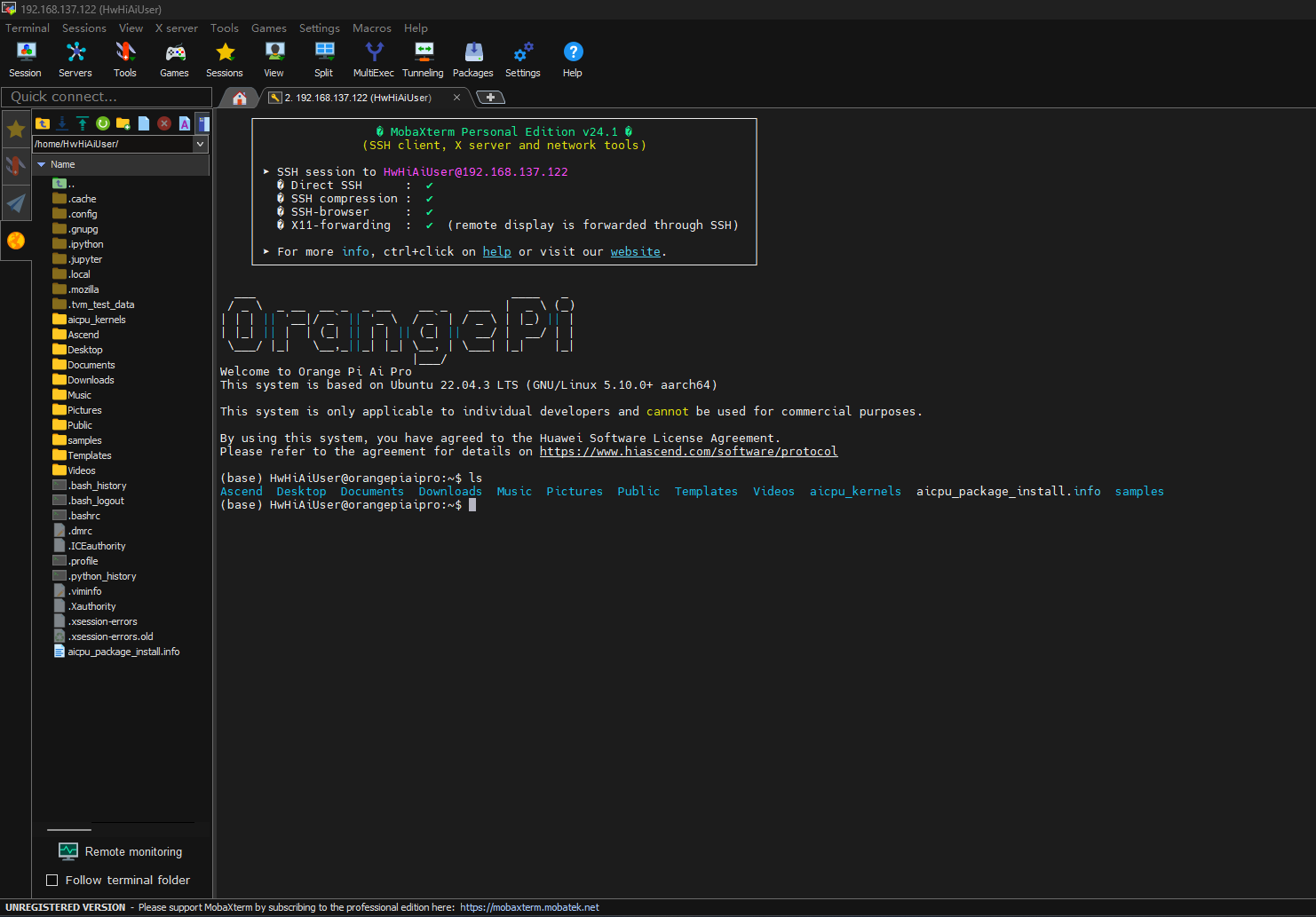This screenshot has height=917, width=1316.
Task: Delete selected file with red X icon
Action: click(x=164, y=123)
